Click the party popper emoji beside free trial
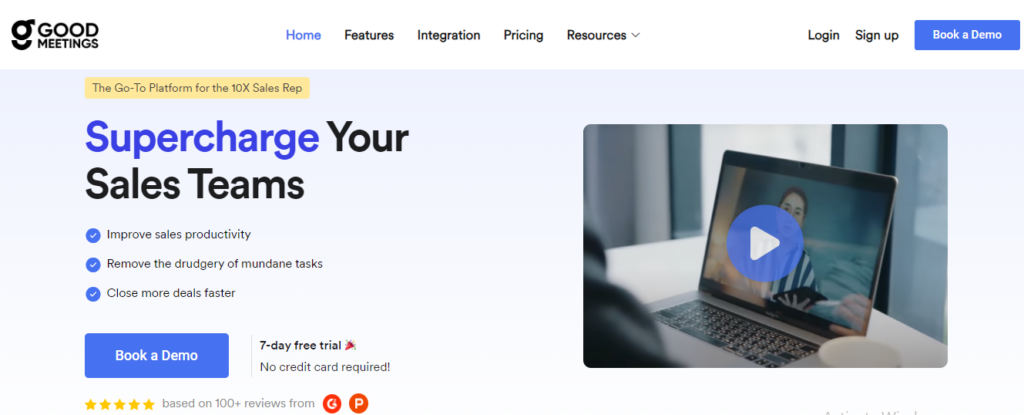The height and width of the screenshot is (415, 1024). pos(351,345)
